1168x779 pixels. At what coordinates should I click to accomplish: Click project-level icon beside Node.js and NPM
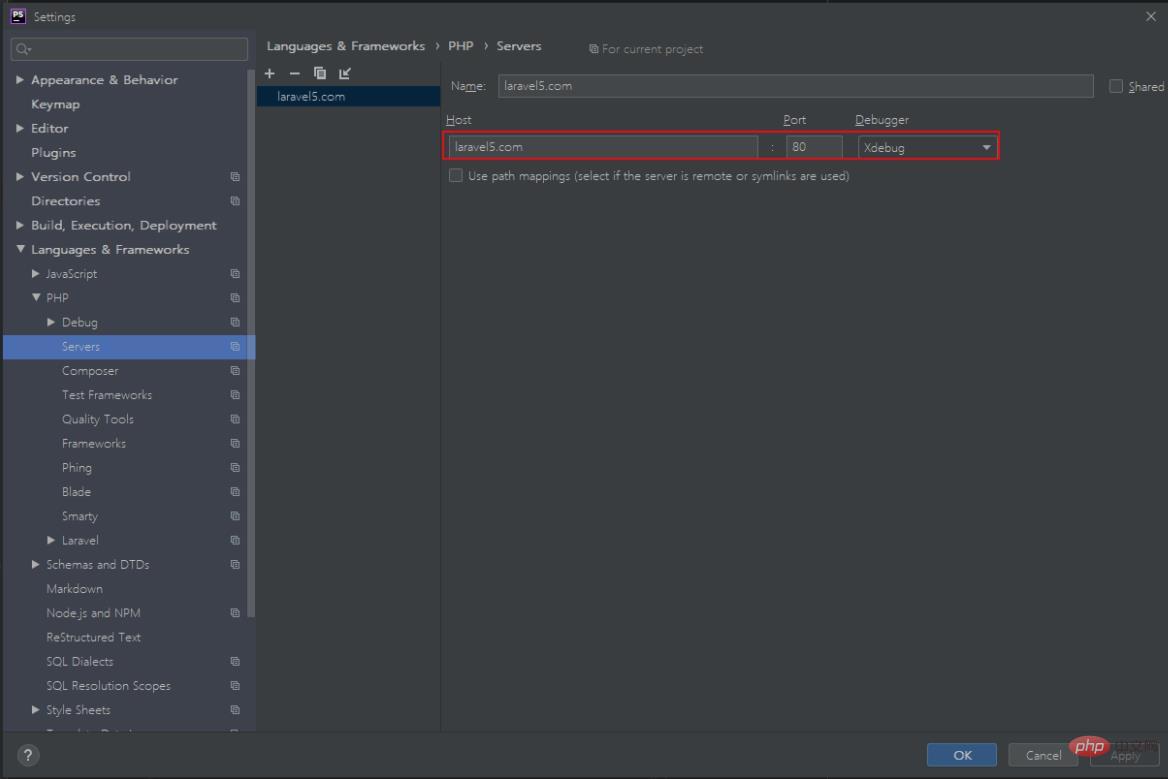pyautogui.click(x=235, y=613)
